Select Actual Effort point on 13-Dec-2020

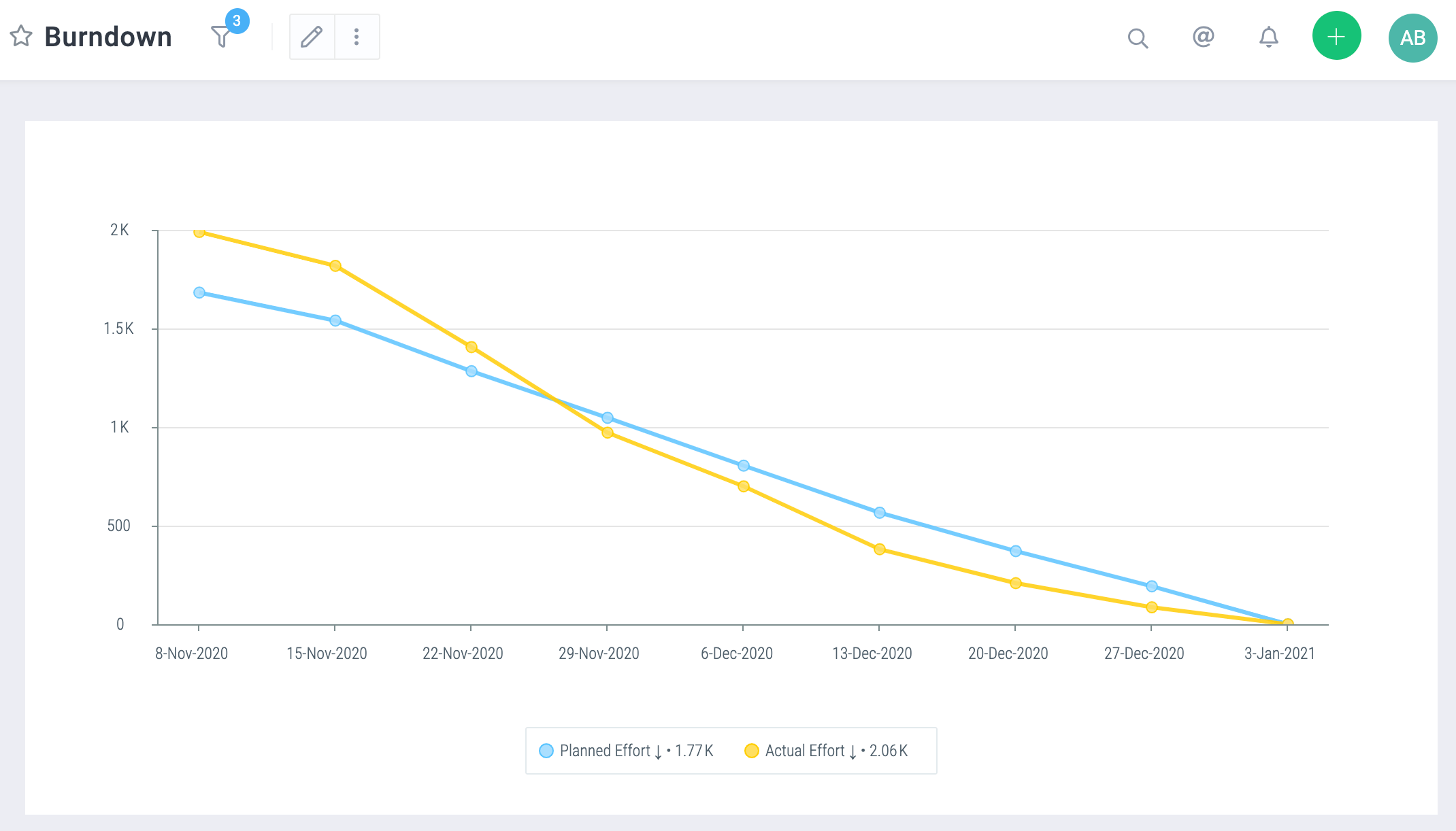click(880, 549)
